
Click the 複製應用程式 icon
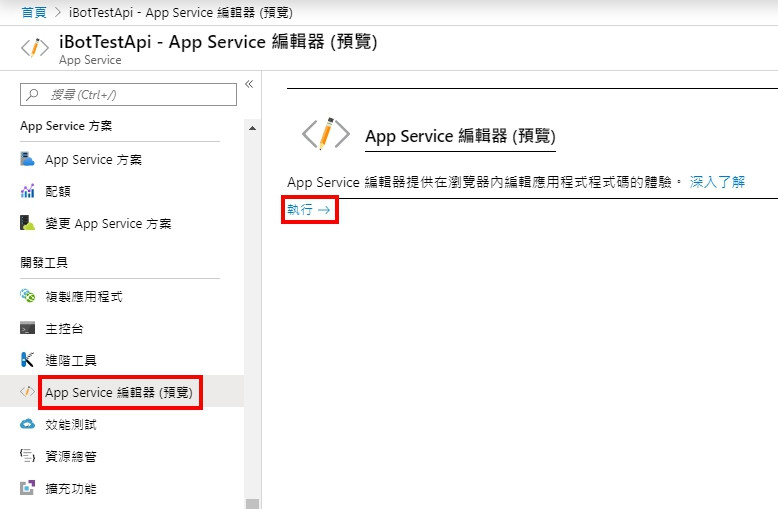click(x=27, y=296)
